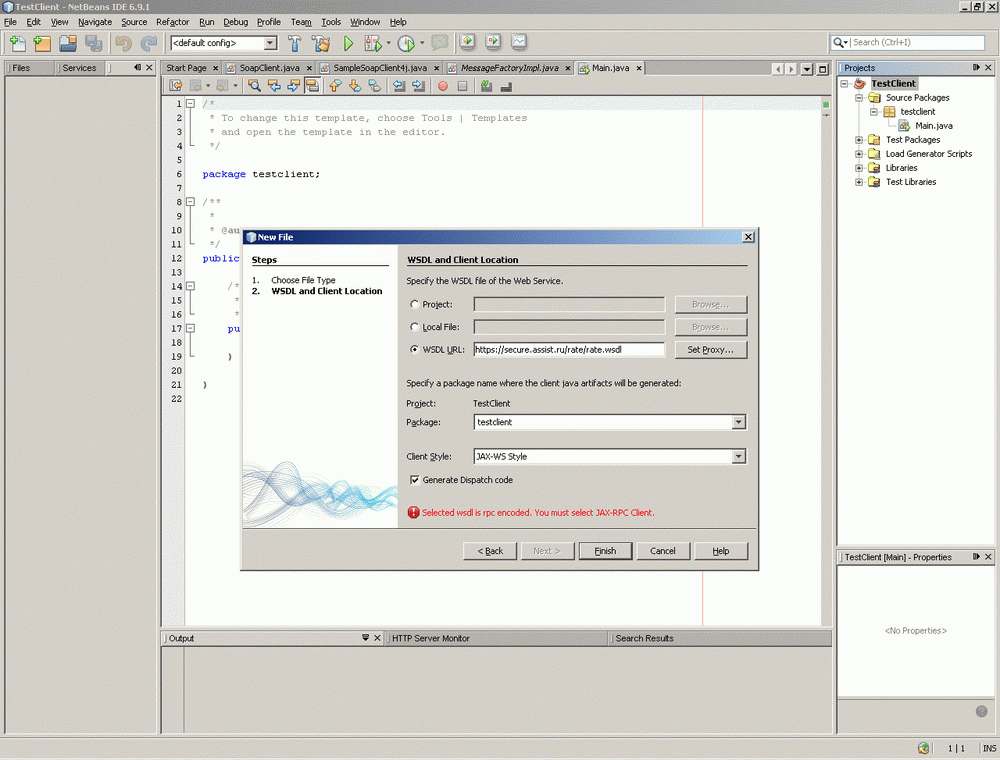Click the Find Previous Occurrence icon

tap(274, 85)
